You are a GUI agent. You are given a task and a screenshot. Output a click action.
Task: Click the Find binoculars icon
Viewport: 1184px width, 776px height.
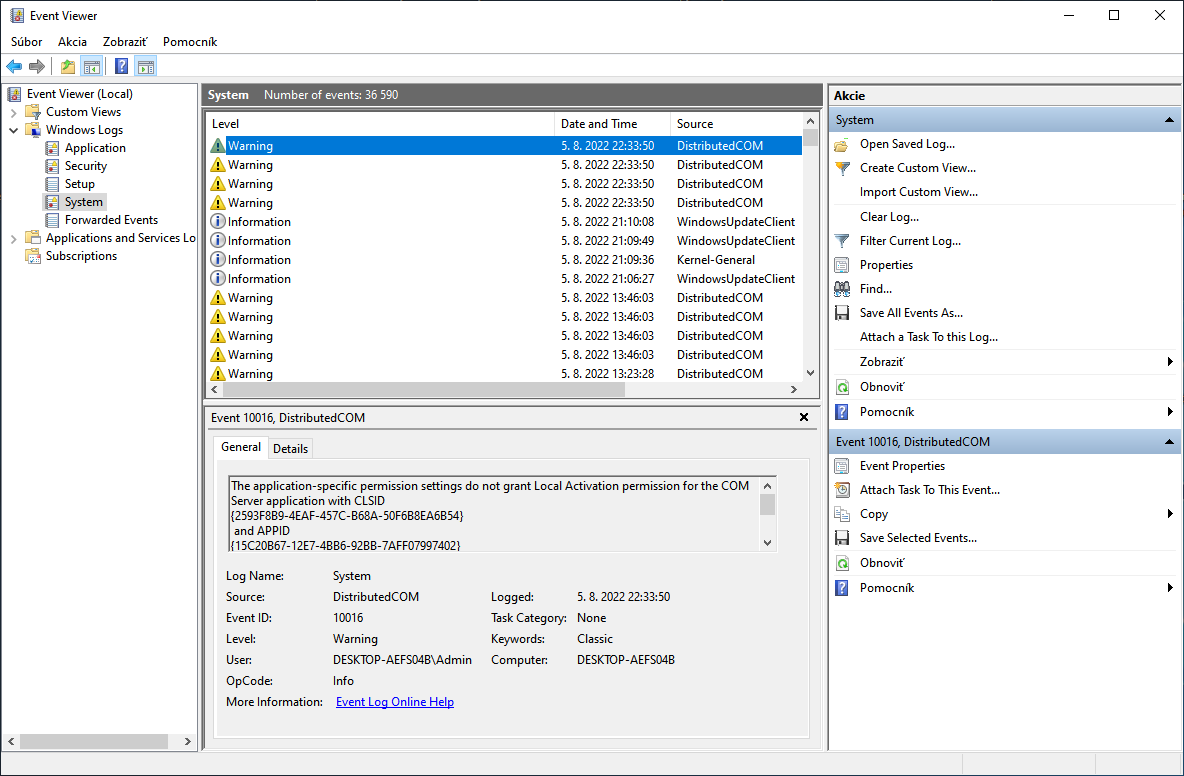coord(842,289)
